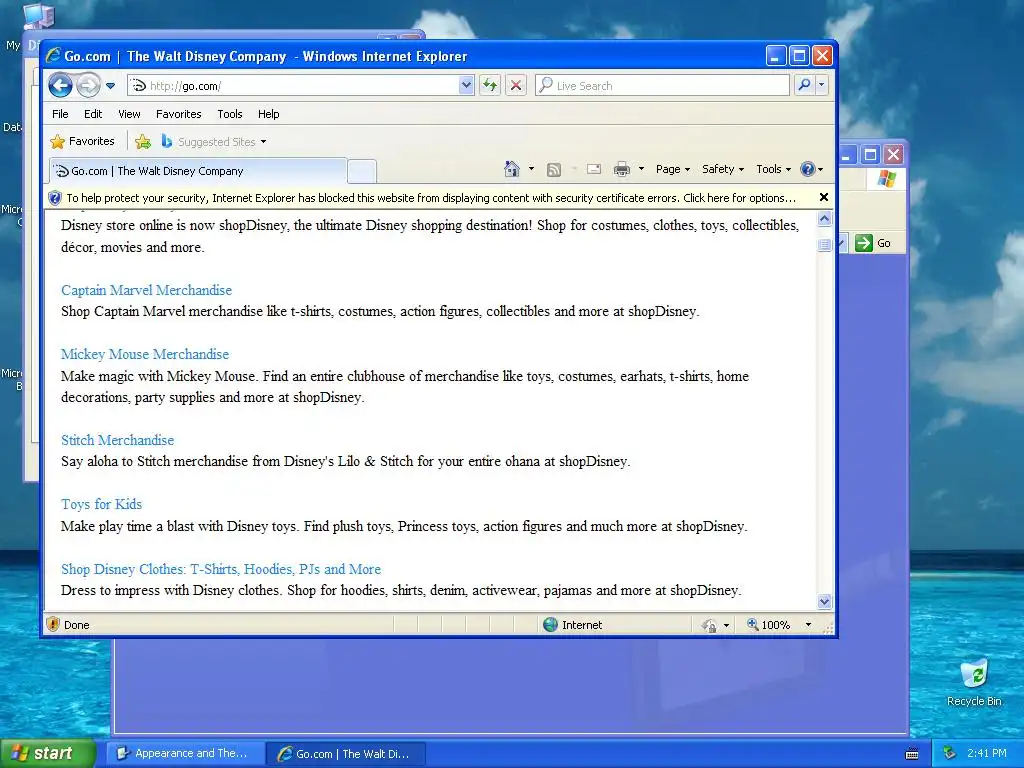
Task: Expand the Home button dropdown arrow
Action: [x=531, y=169]
